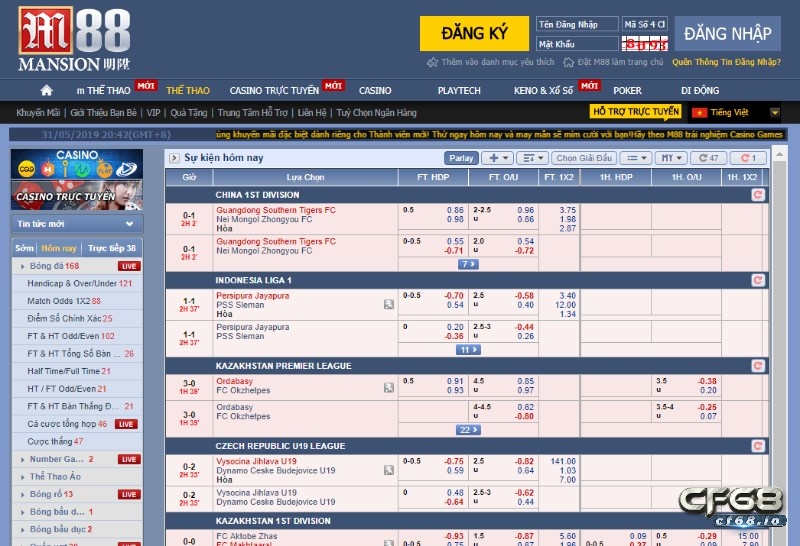The image size is (800, 546).
Task: Click the ĐĂNG NHẬP login button
Action: coord(728,34)
